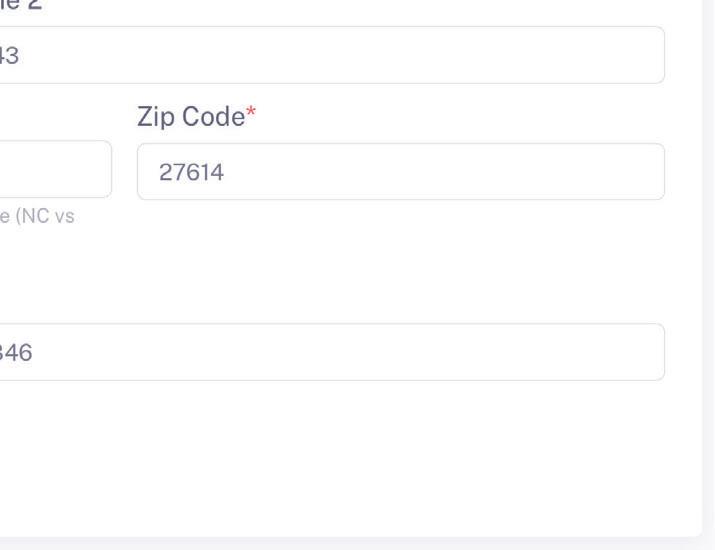
Task: Focus the top field containing "43"
Action: point(332,55)
